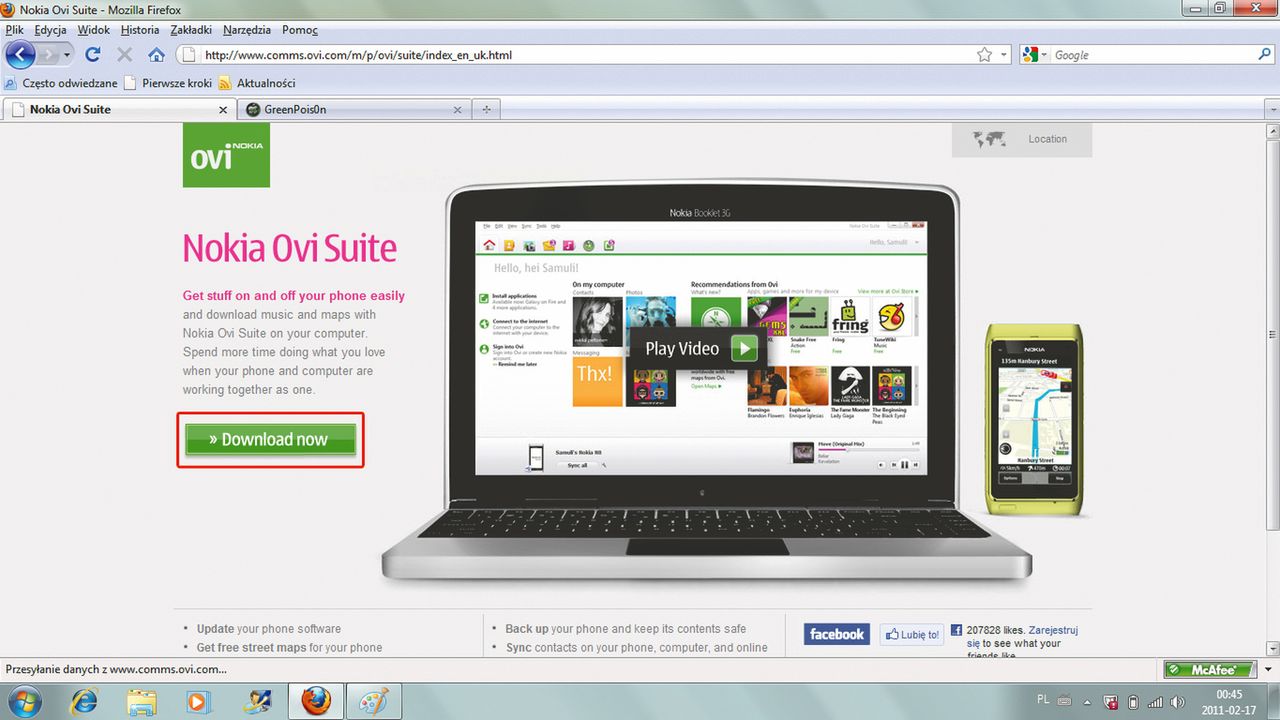Click the Firefox taskbar button
This screenshot has width=1280, height=720.
click(316, 702)
